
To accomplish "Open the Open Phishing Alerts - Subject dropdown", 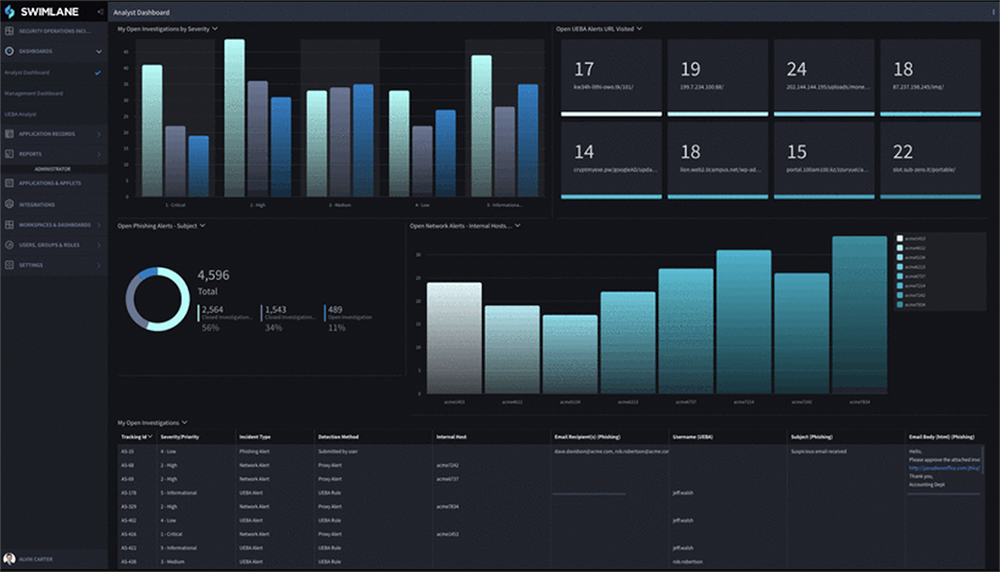I will point(202,225).
